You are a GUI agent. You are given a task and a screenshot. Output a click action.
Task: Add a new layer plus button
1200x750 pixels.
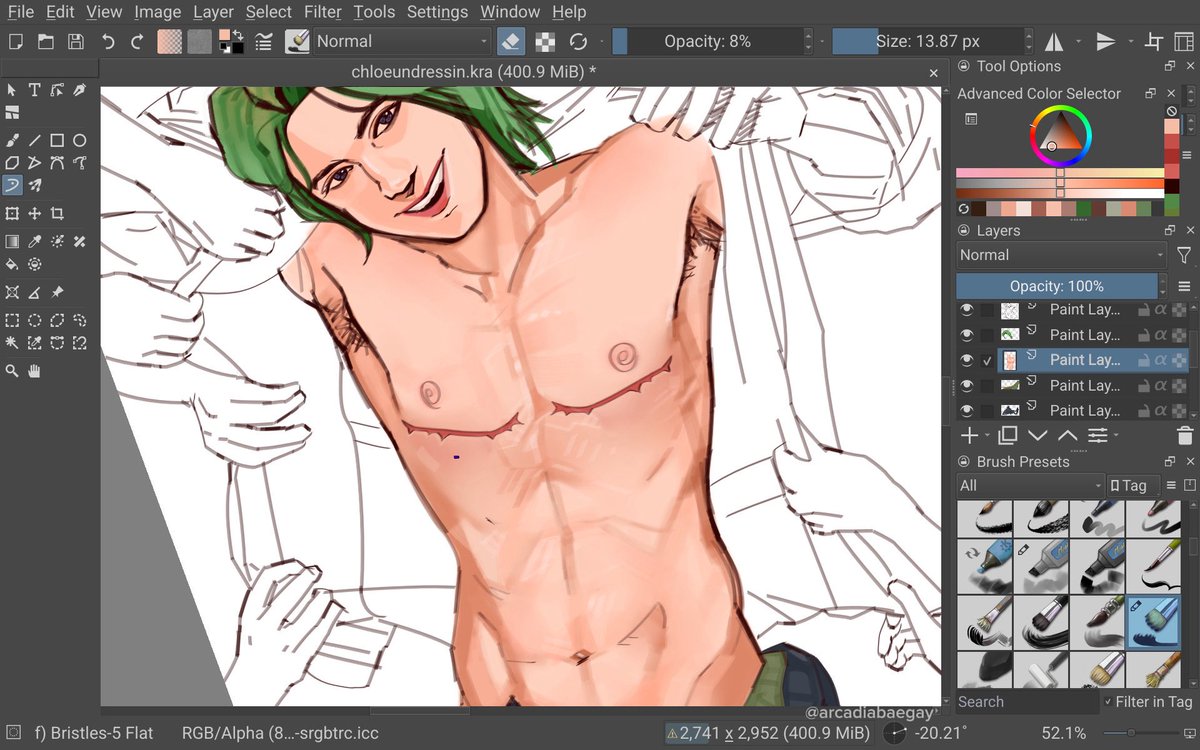coord(968,435)
